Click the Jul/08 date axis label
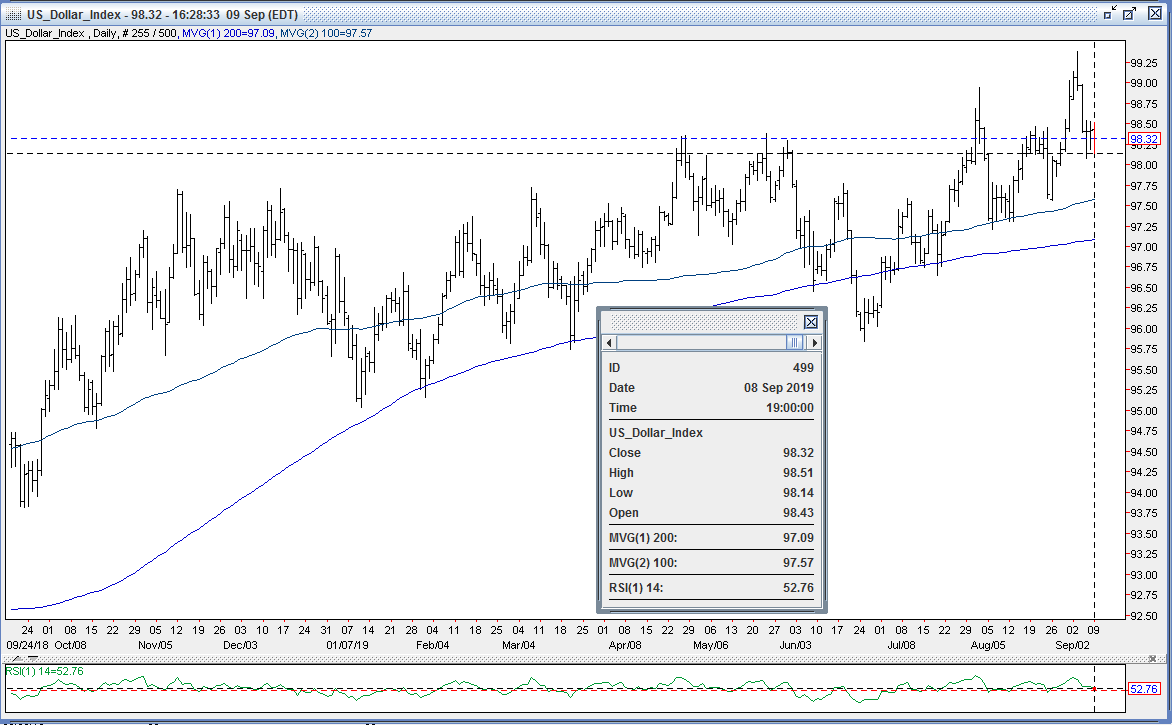 click(901, 645)
